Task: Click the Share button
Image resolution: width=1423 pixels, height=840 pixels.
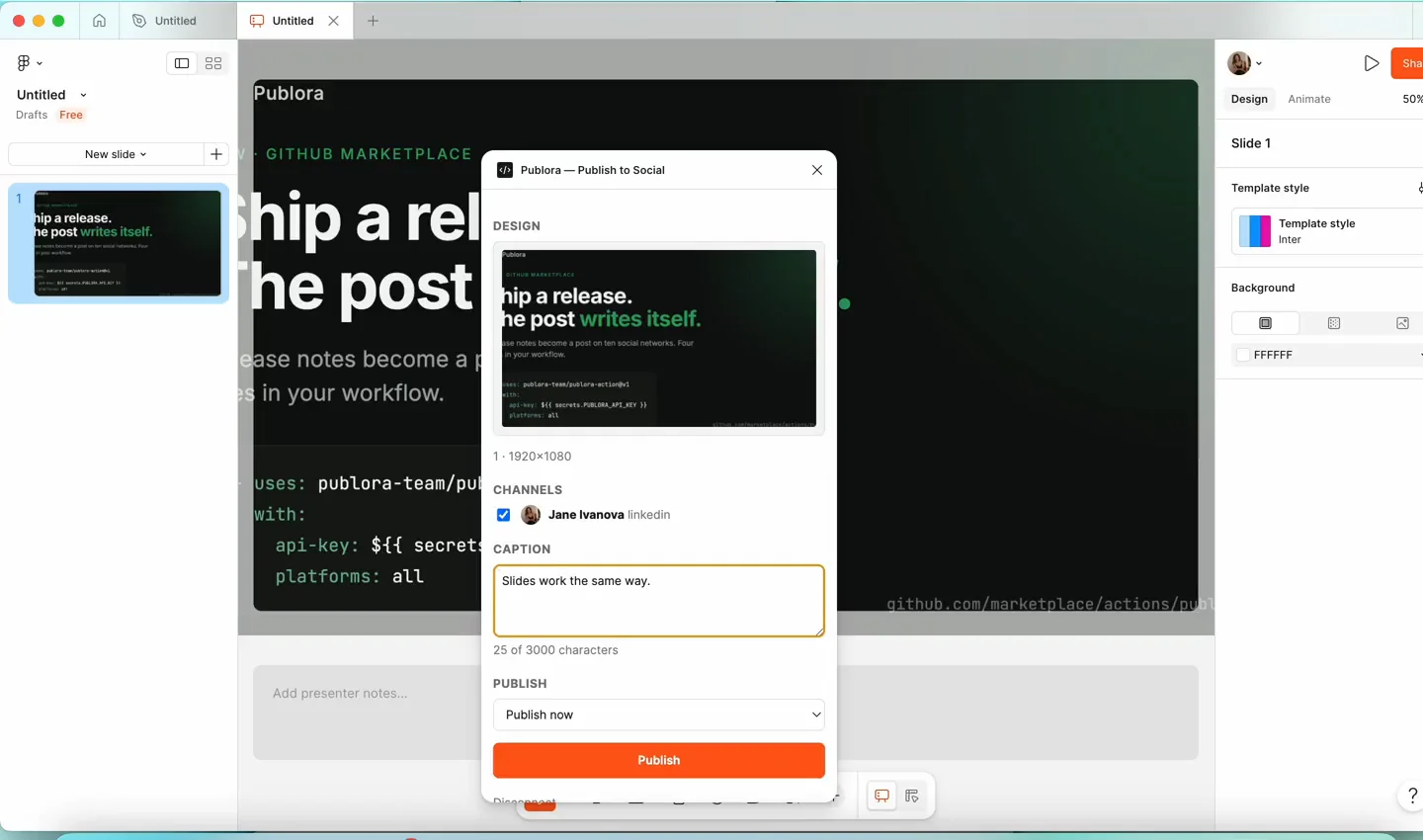Action: [1407, 63]
